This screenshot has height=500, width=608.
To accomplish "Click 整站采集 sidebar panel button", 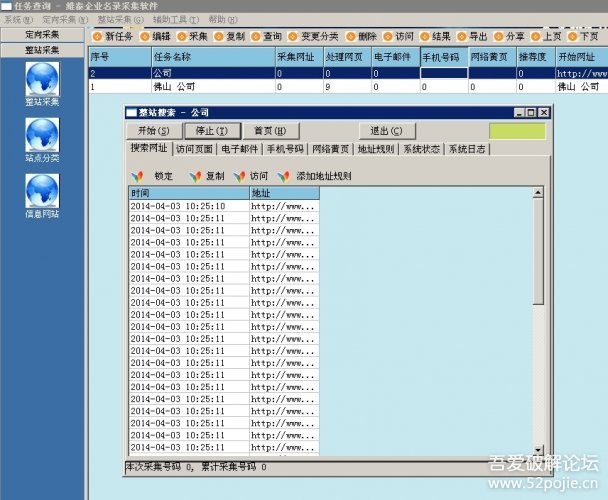I will (42, 50).
